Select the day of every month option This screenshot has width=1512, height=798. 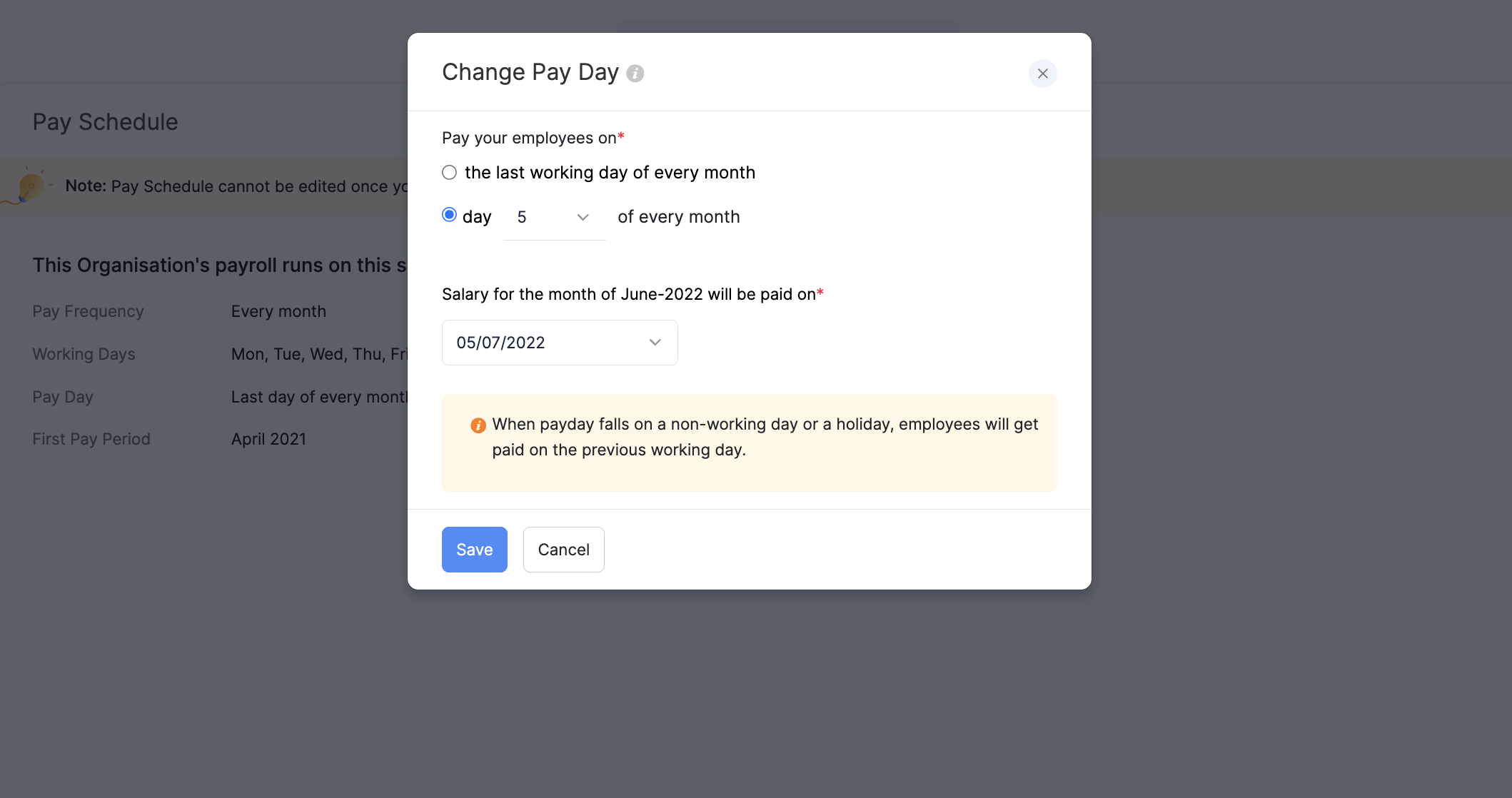click(x=449, y=215)
